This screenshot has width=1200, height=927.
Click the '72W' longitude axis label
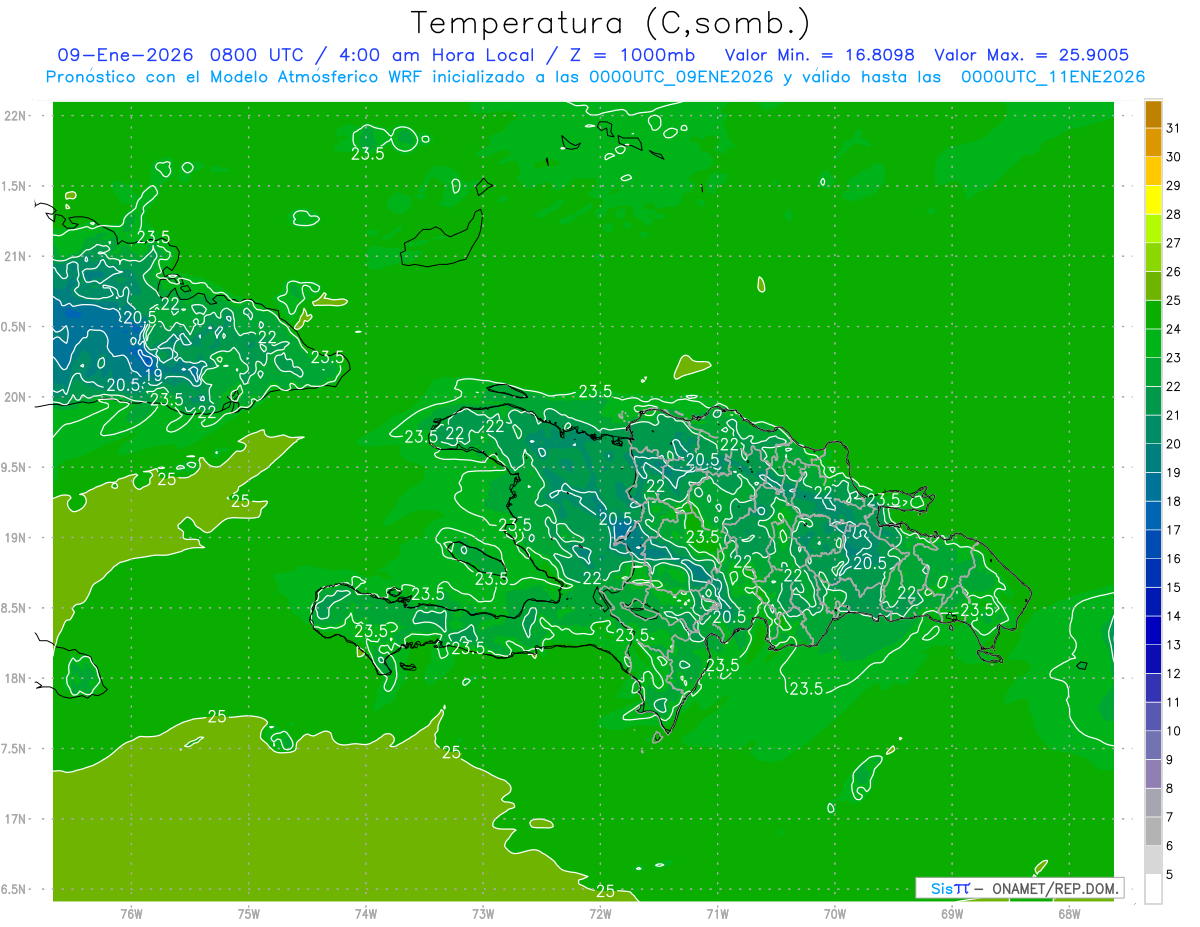pyautogui.click(x=600, y=914)
